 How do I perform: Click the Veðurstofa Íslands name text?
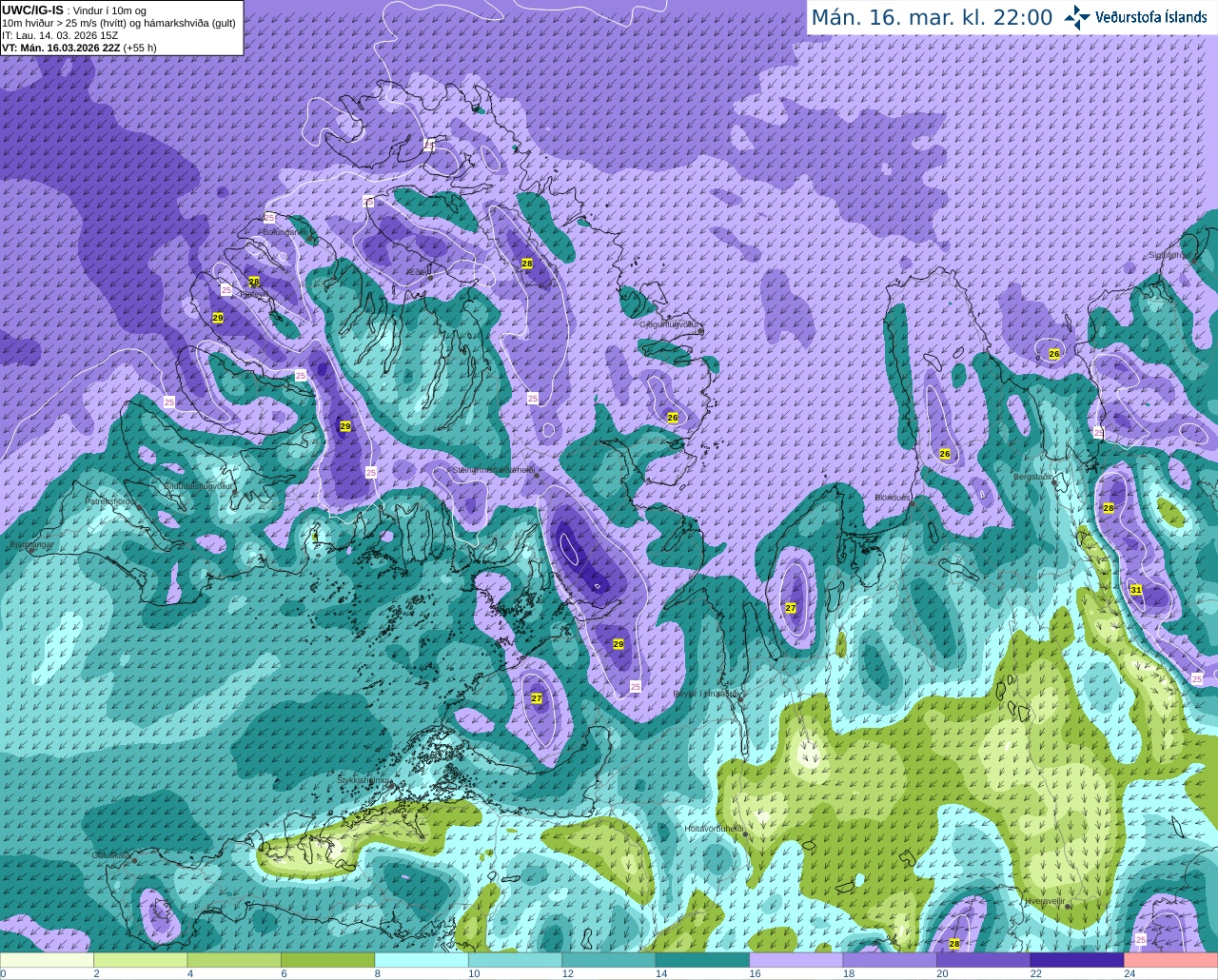click(1151, 17)
